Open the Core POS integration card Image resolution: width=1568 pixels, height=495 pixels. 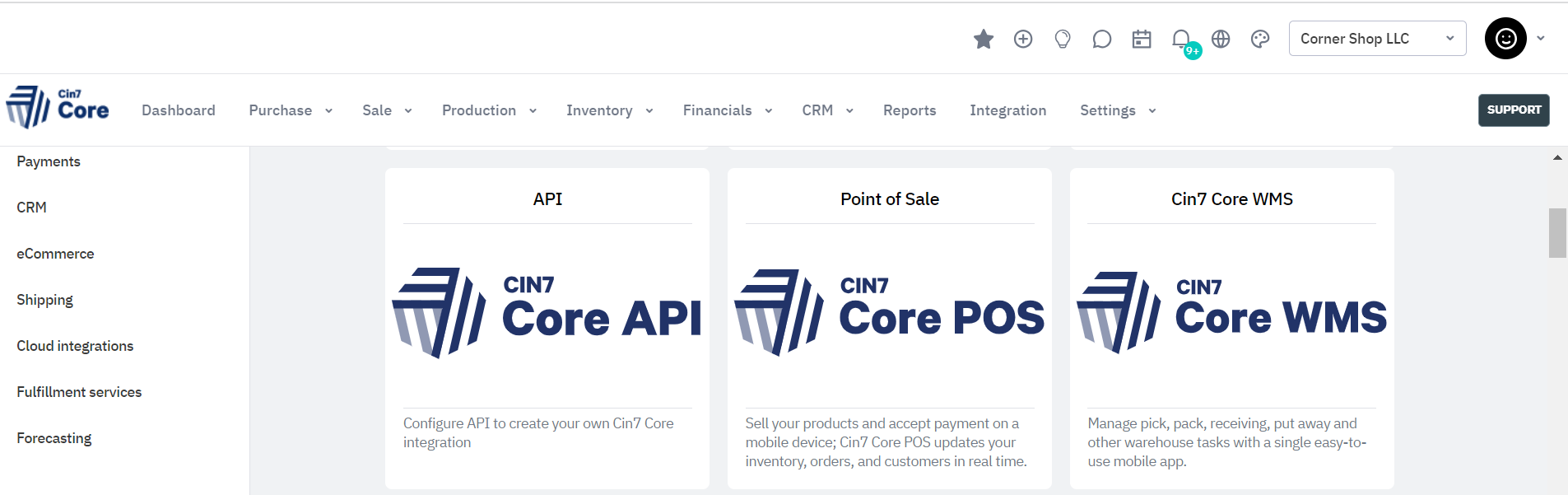coord(890,329)
